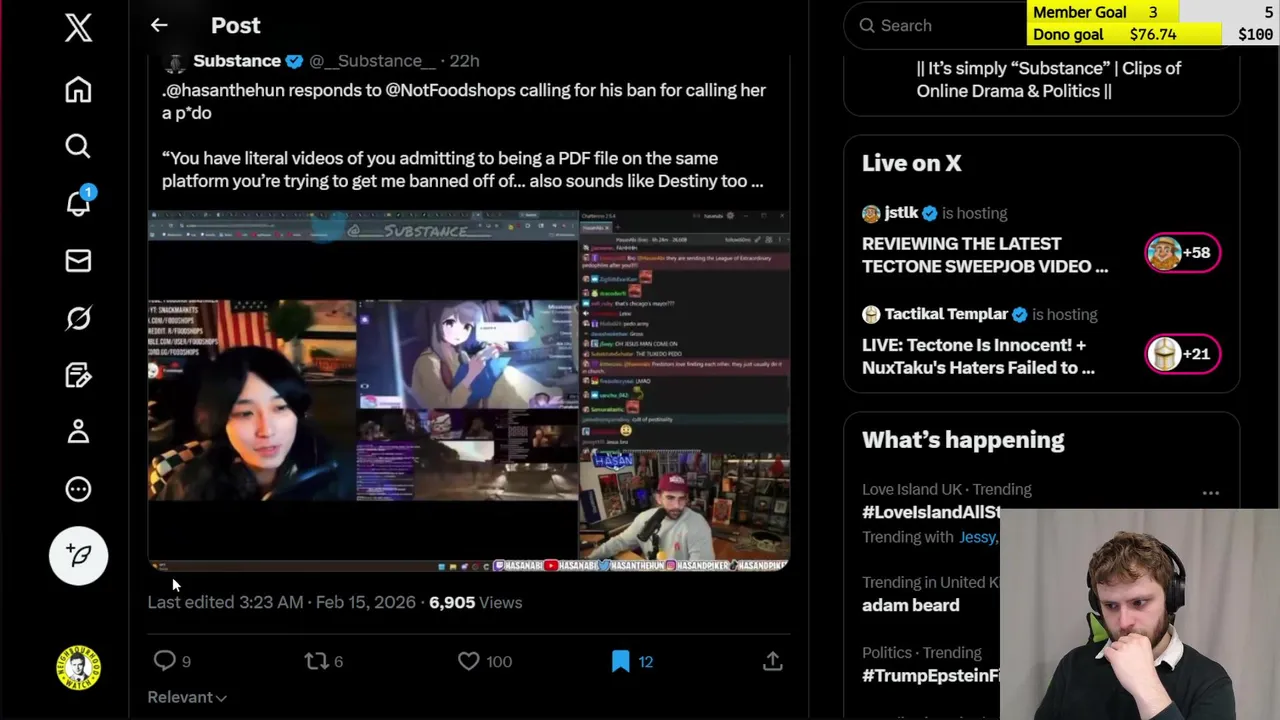Image resolution: width=1280 pixels, height=720 pixels.
Task: Go to Home in the sidebar
Action: [78, 90]
